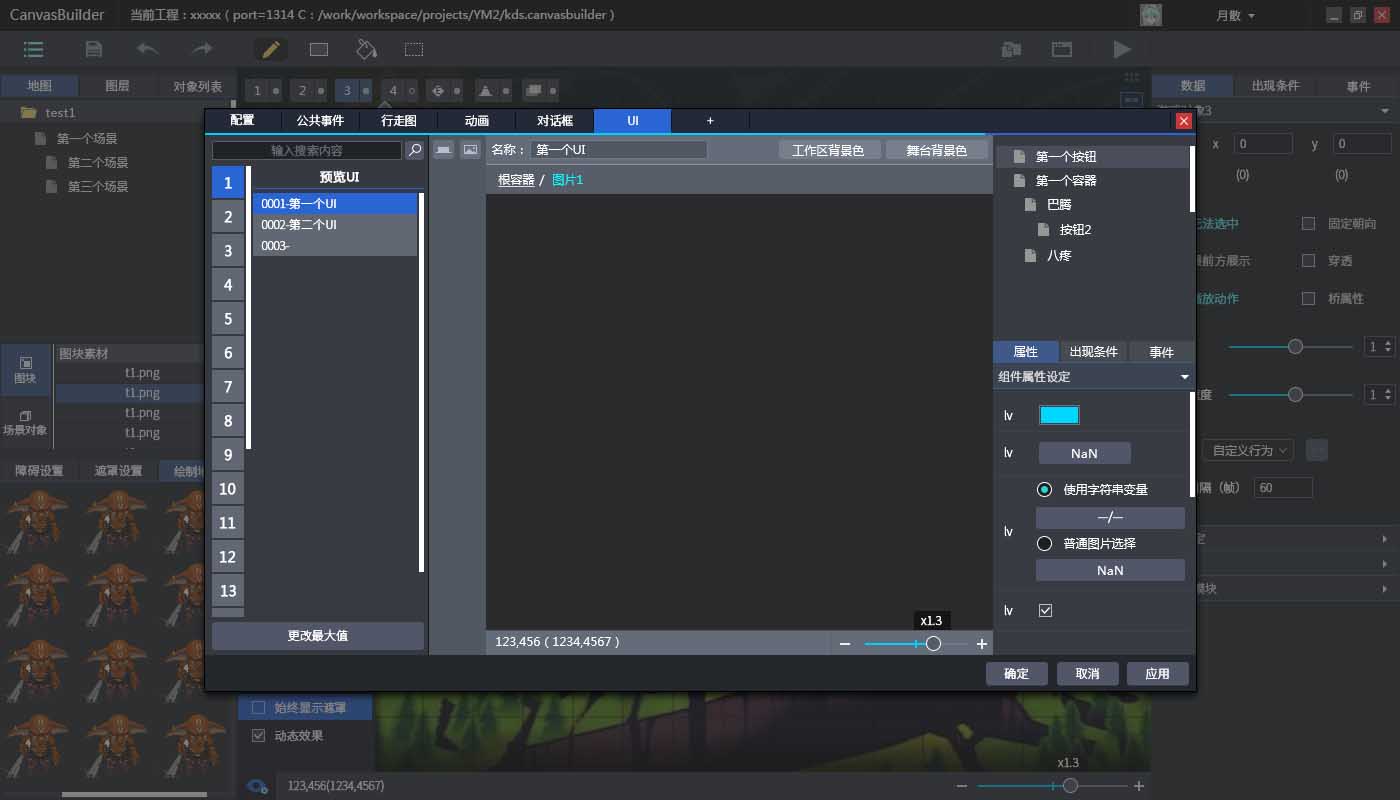Click the floppy disk save icon
The image size is (1400, 800).
[93, 49]
